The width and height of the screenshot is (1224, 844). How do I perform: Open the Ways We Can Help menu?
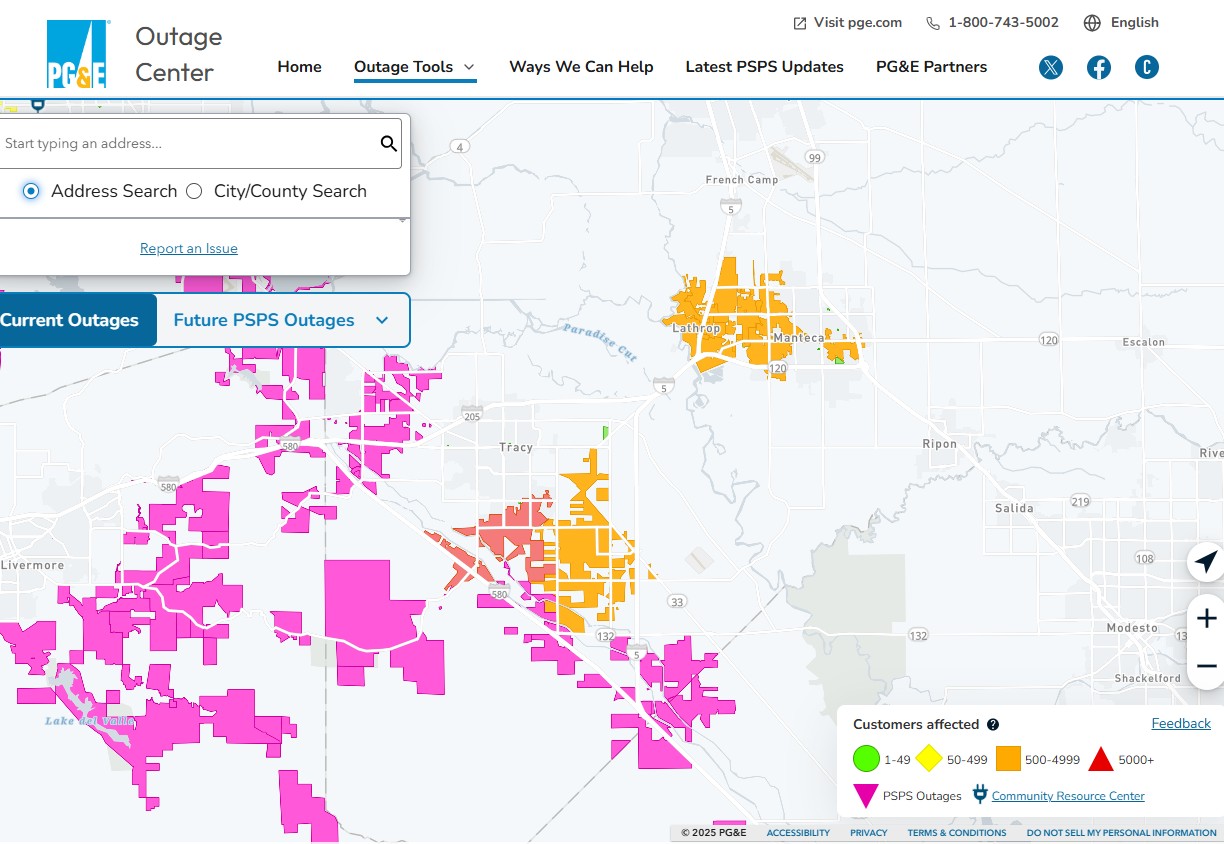(581, 67)
